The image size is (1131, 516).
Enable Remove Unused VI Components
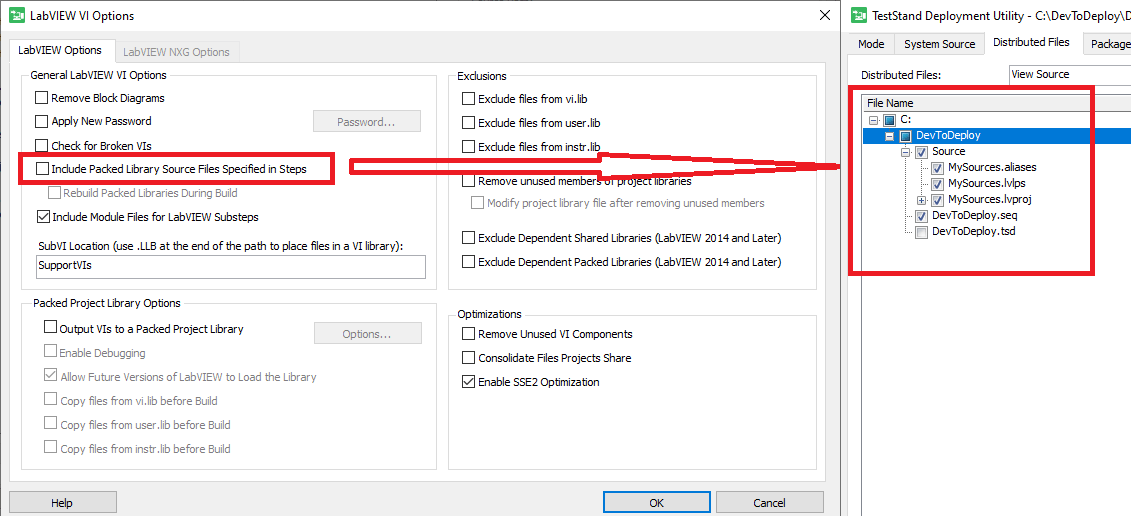pos(469,334)
